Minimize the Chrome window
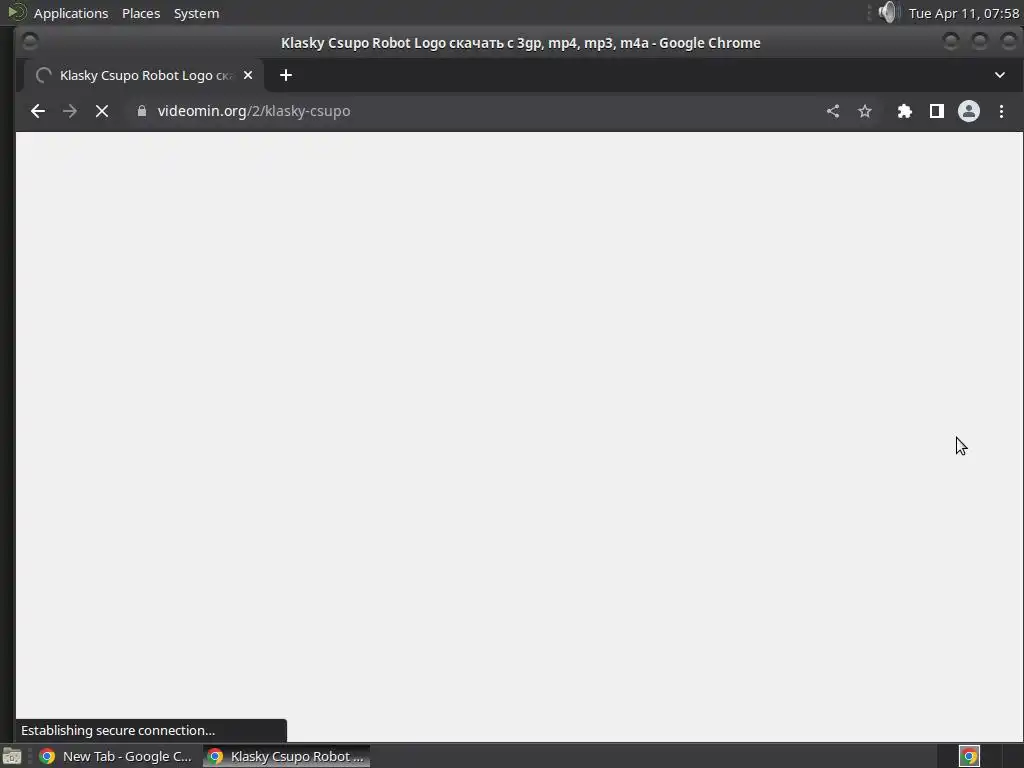The image size is (1024, 768). [x=951, y=41]
